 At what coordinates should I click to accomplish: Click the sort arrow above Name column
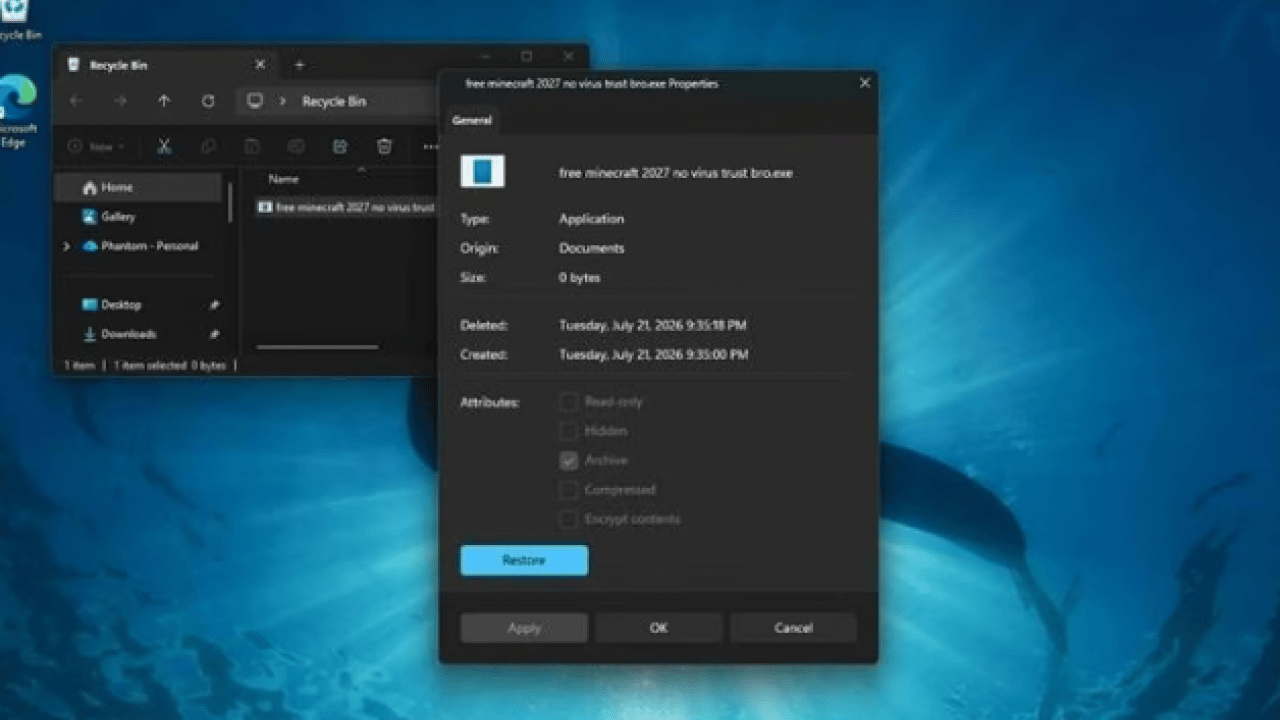[361, 168]
